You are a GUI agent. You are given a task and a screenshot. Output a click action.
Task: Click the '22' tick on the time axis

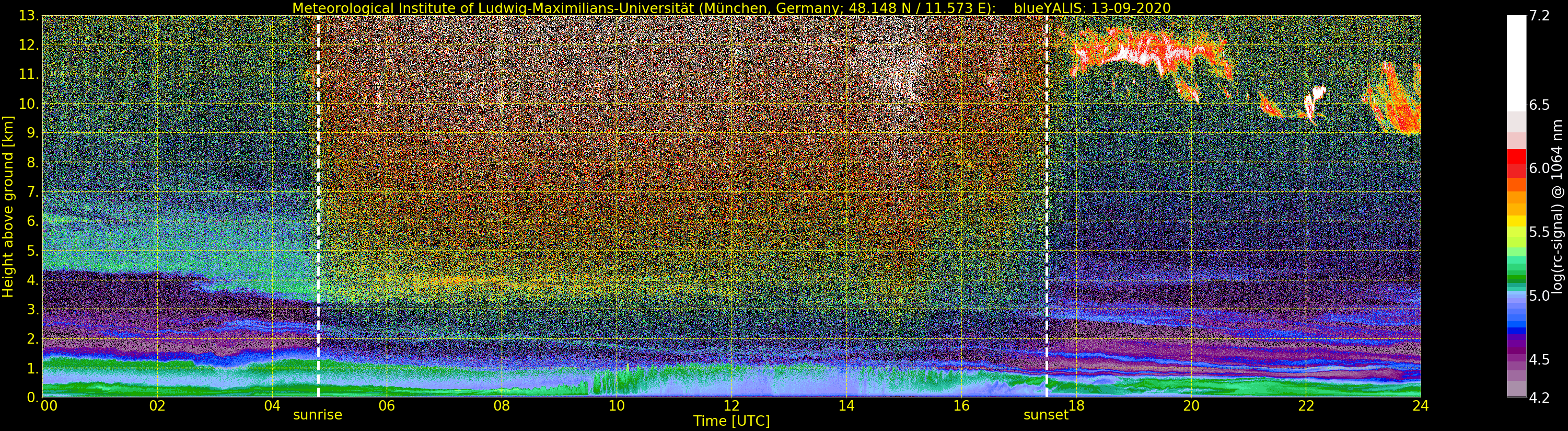click(x=1306, y=405)
